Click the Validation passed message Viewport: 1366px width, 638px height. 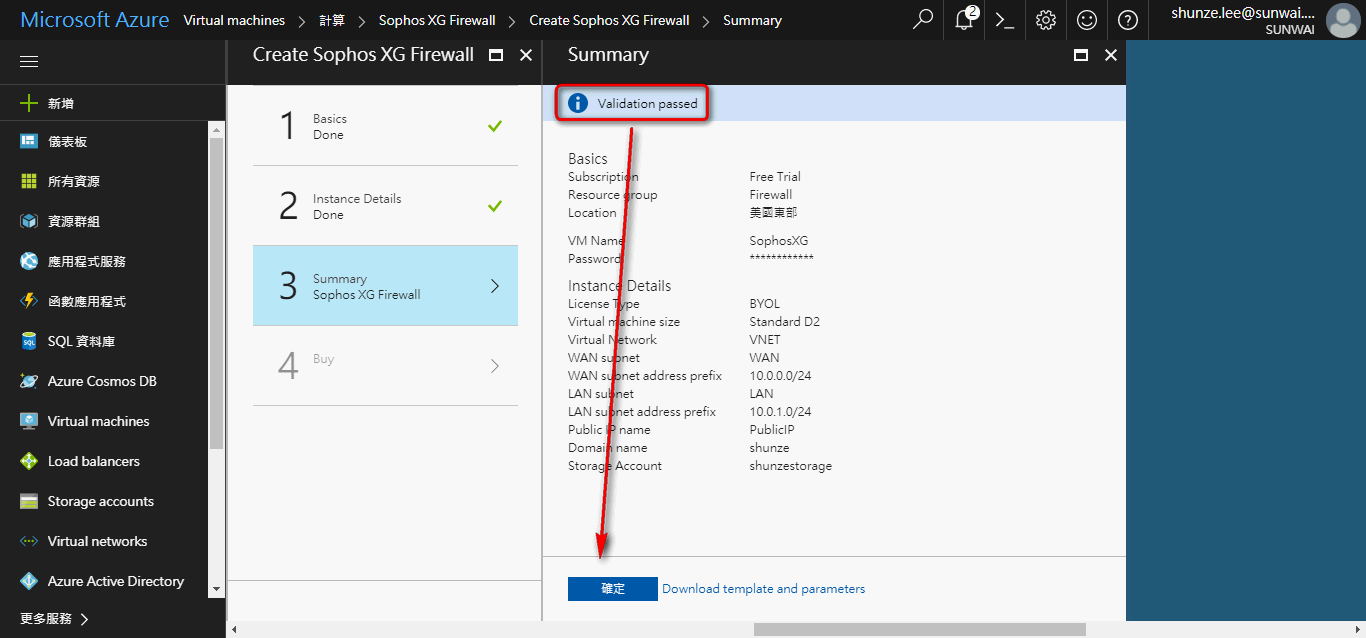647,103
